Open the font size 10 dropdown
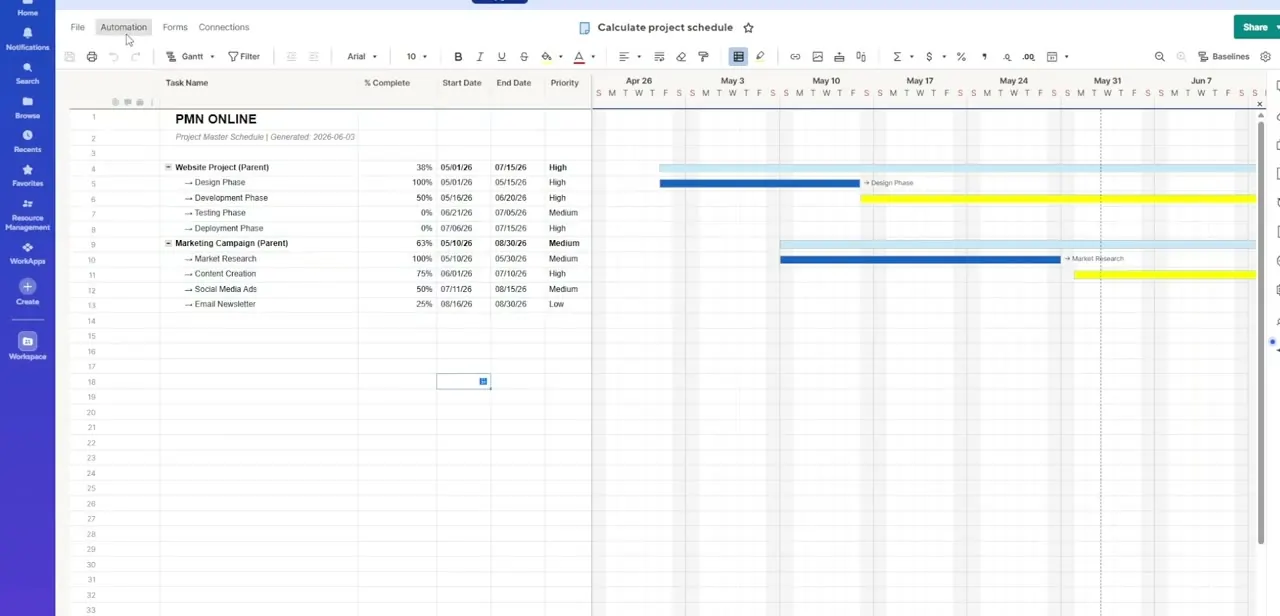Screen dimensions: 1280x616 tap(416, 57)
